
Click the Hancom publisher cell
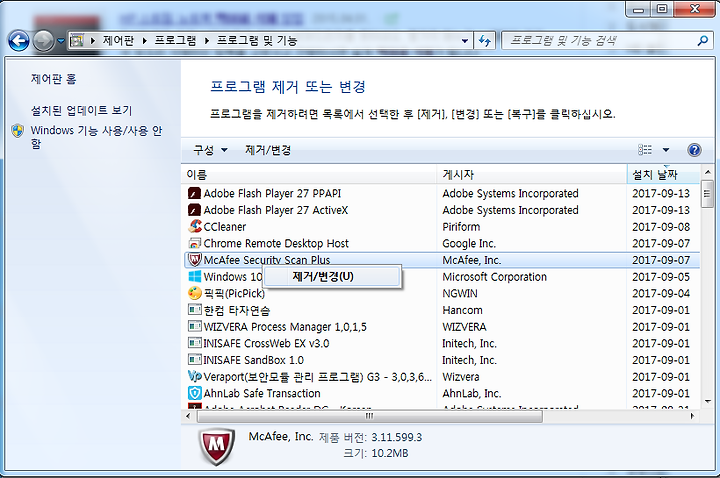click(462, 310)
